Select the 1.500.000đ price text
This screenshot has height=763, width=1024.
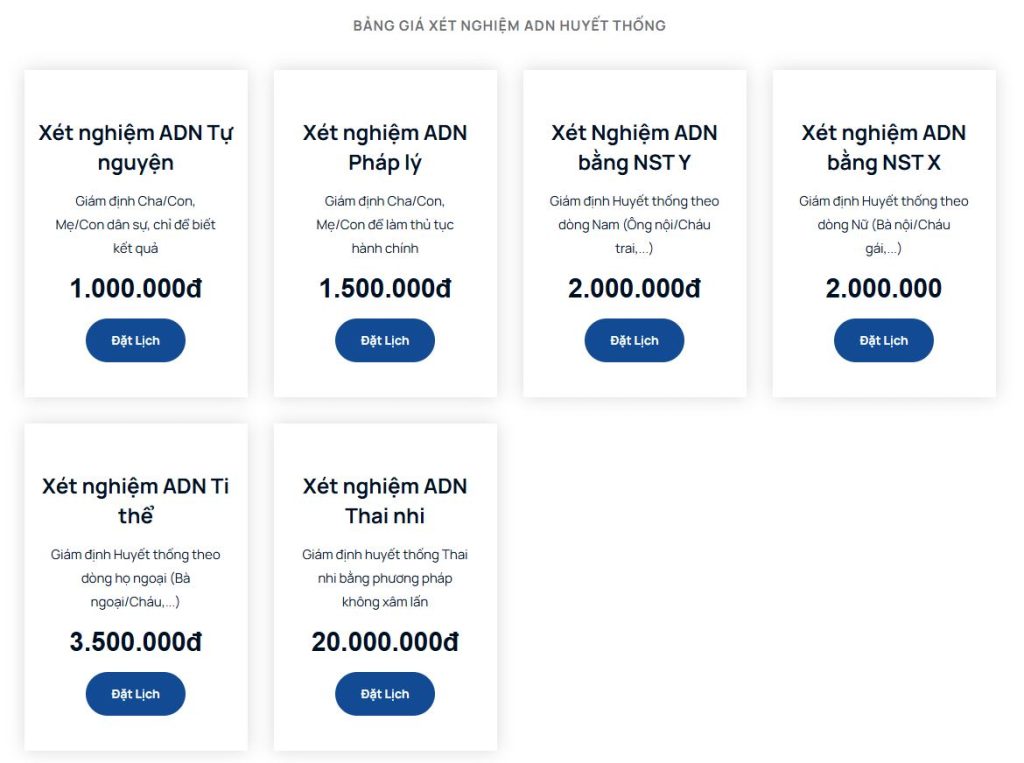point(384,288)
